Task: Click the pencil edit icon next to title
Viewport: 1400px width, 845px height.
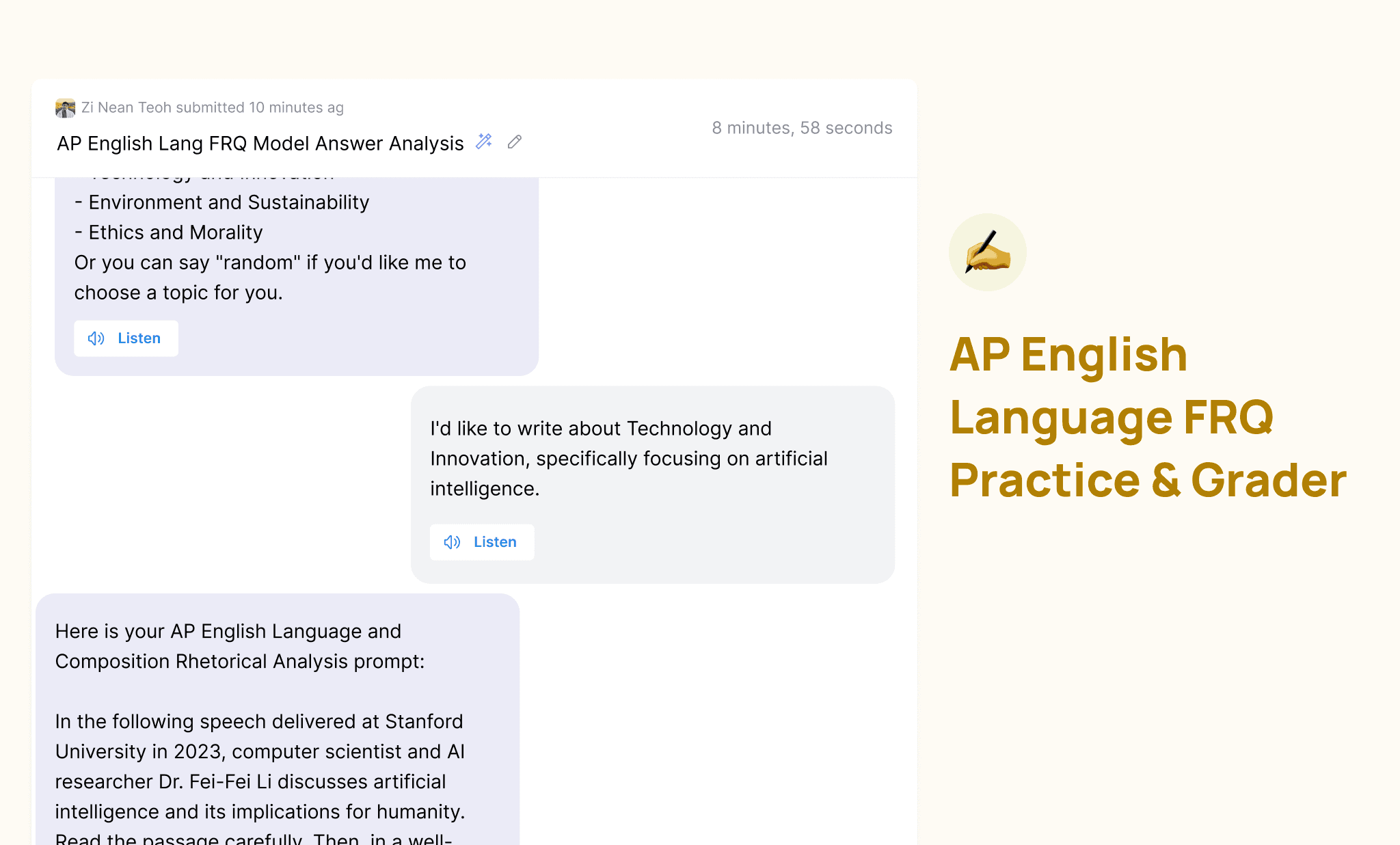Action: pos(515,142)
